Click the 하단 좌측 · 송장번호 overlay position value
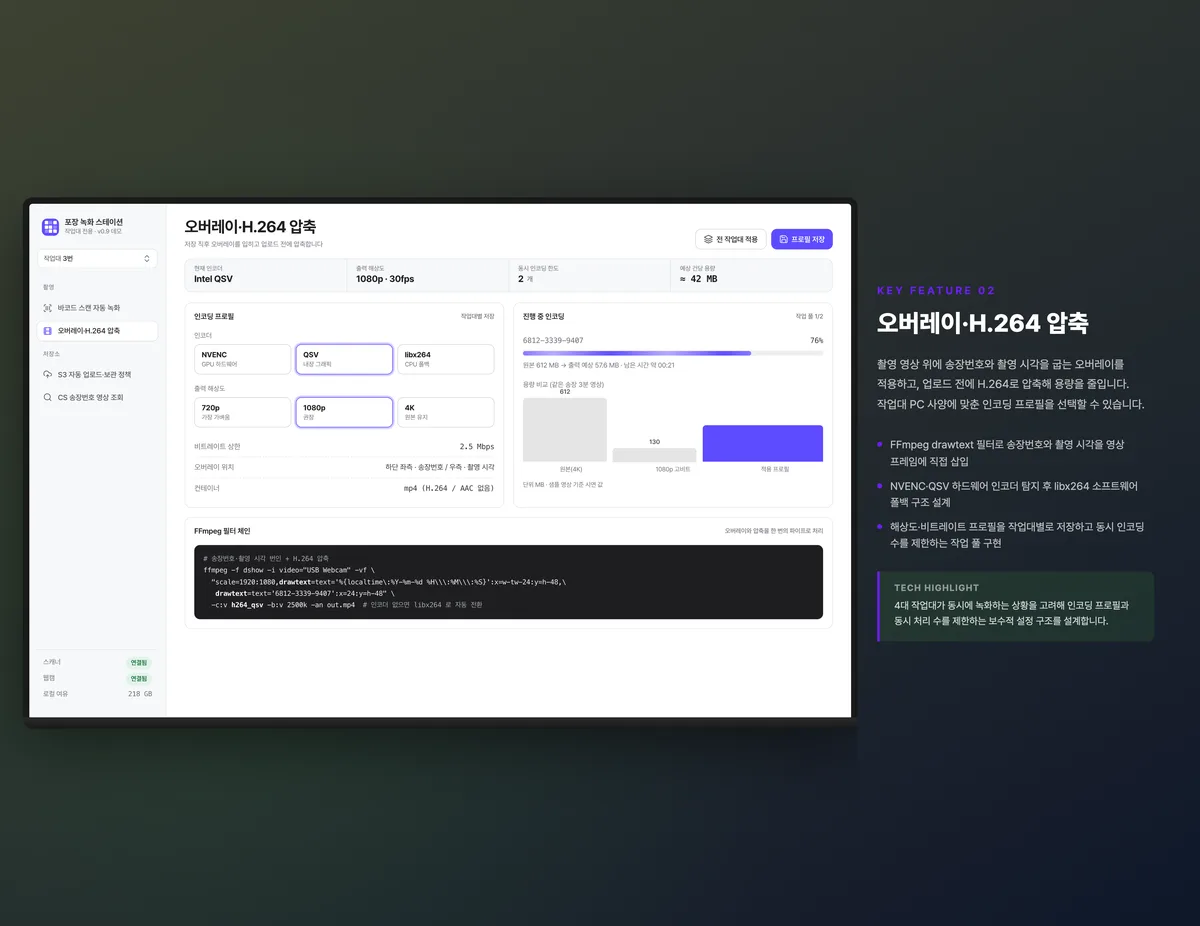1200x926 pixels. (440, 467)
